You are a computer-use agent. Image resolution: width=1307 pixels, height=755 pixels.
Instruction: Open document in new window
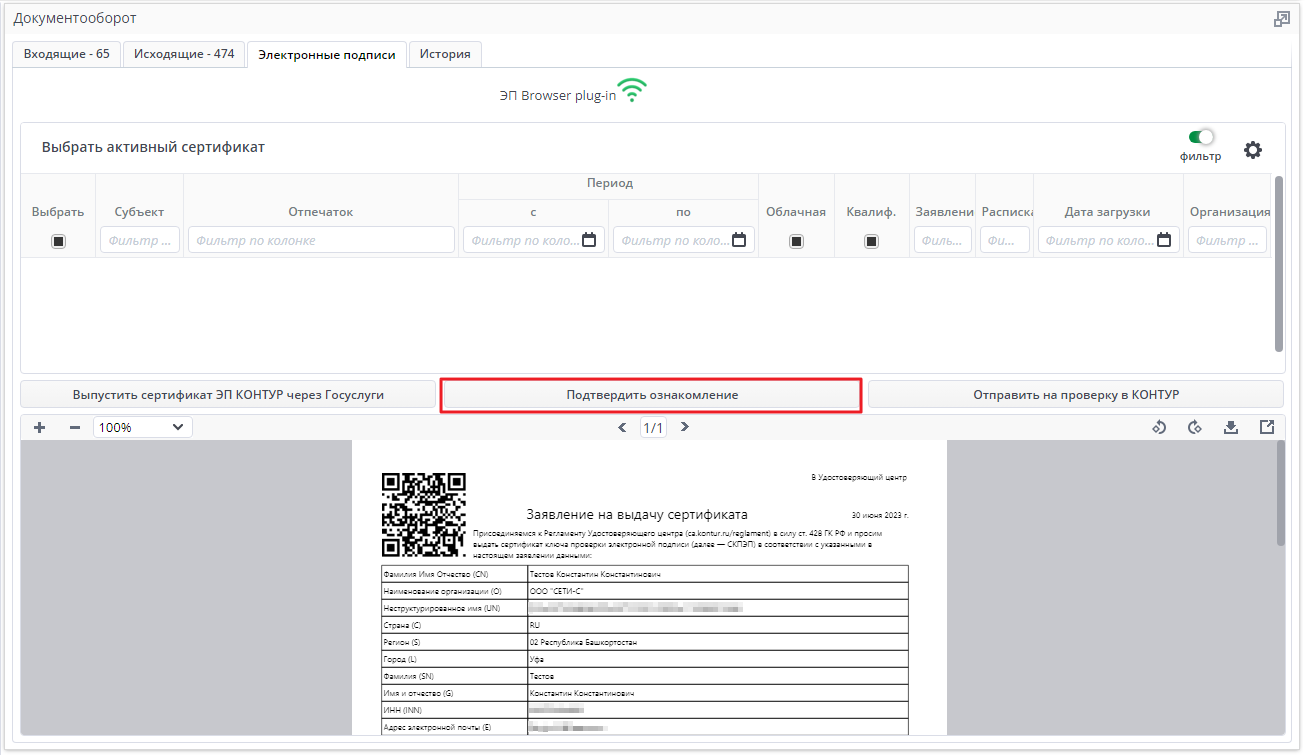1267,427
